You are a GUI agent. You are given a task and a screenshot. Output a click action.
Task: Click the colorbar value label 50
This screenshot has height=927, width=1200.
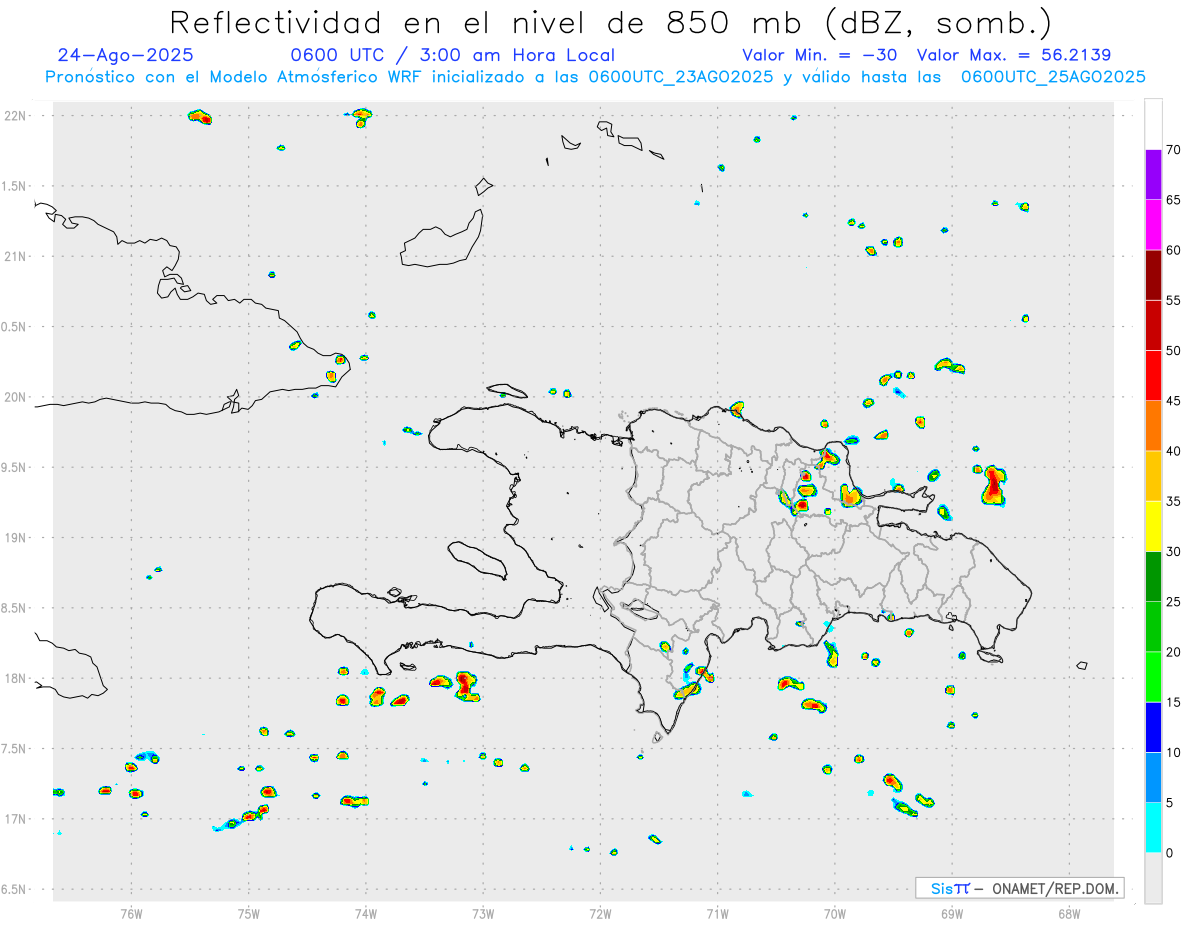tap(1174, 351)
